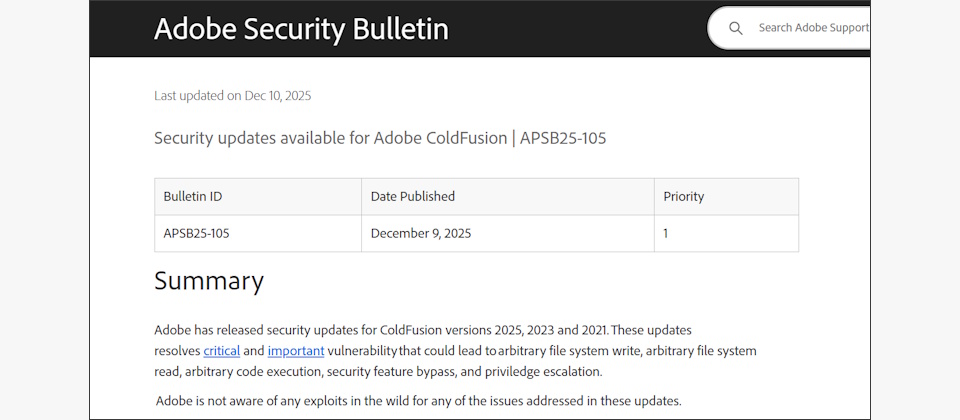Click the Date Published column header
960x420 pixels.
(412, 197)
